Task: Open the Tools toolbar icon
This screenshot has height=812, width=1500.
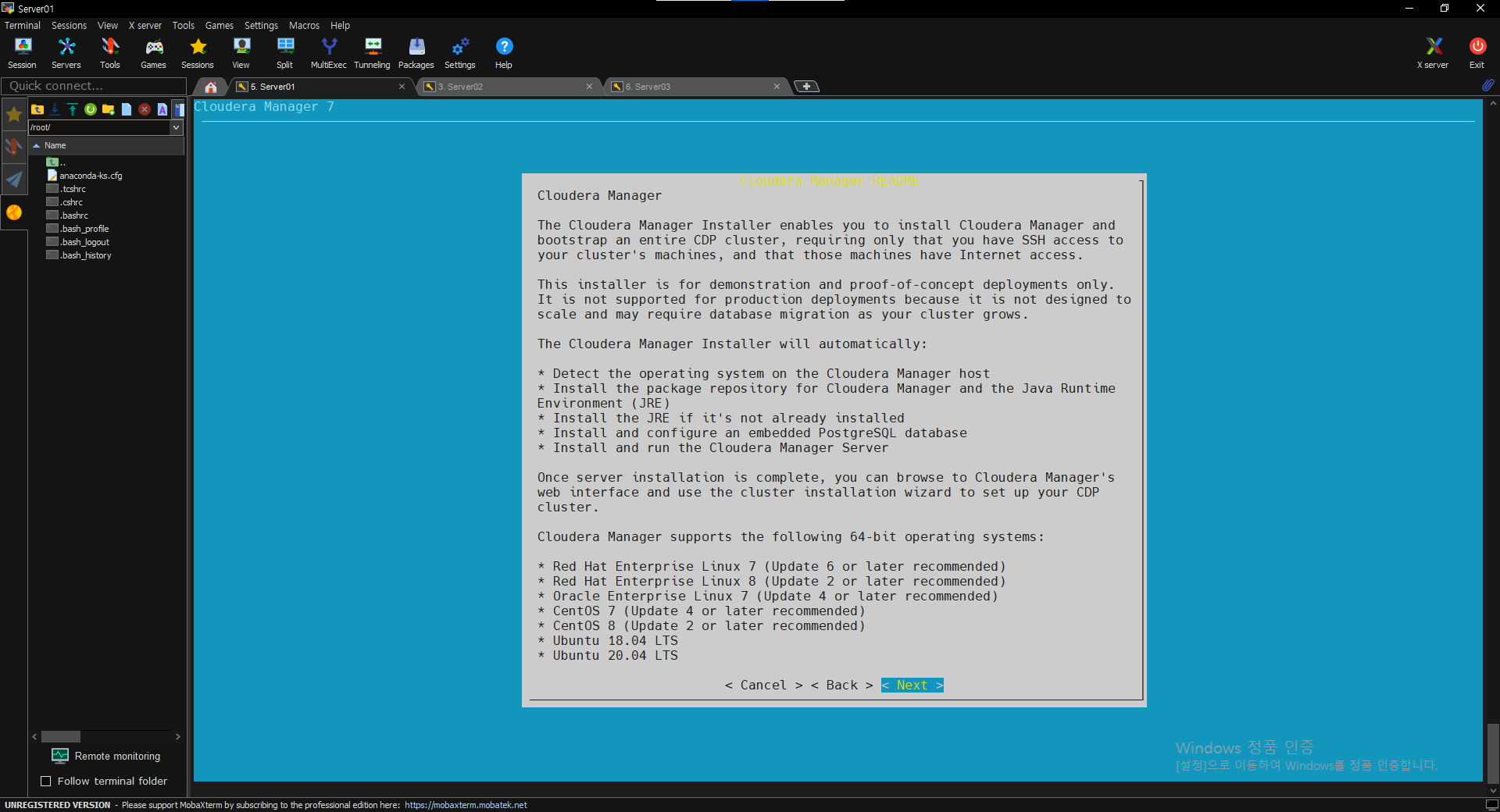Action: [x=110, y=53]
